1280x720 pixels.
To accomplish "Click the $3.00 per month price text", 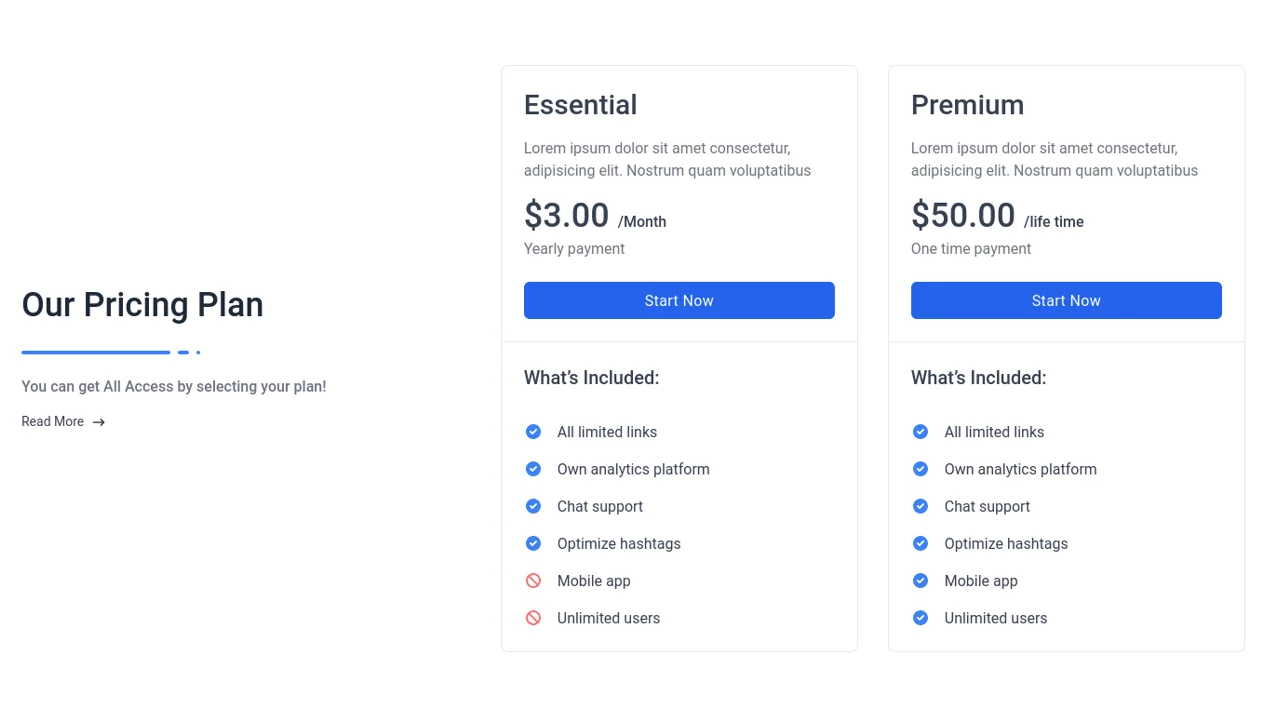I will tap(567, 214).
